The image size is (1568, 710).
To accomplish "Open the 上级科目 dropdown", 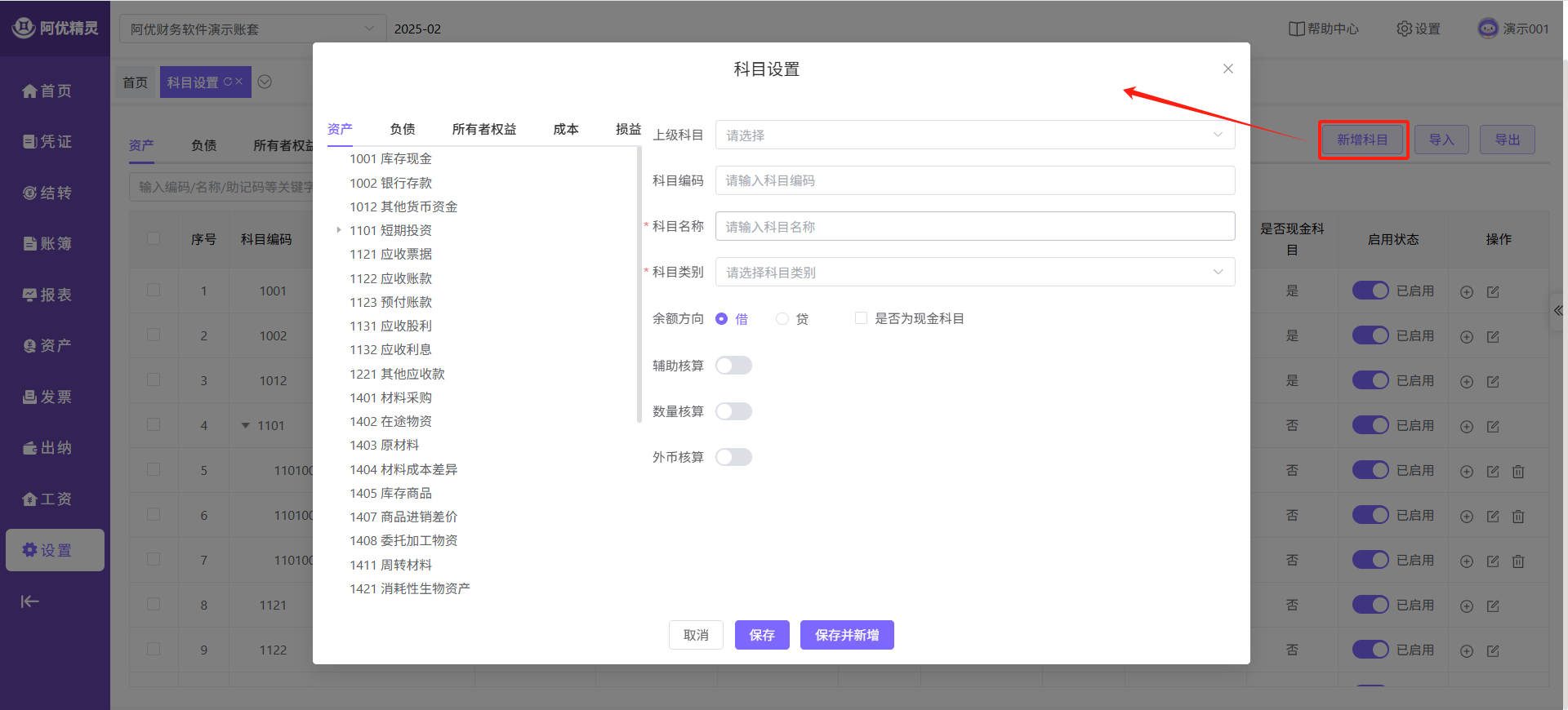I will (974, 135).
